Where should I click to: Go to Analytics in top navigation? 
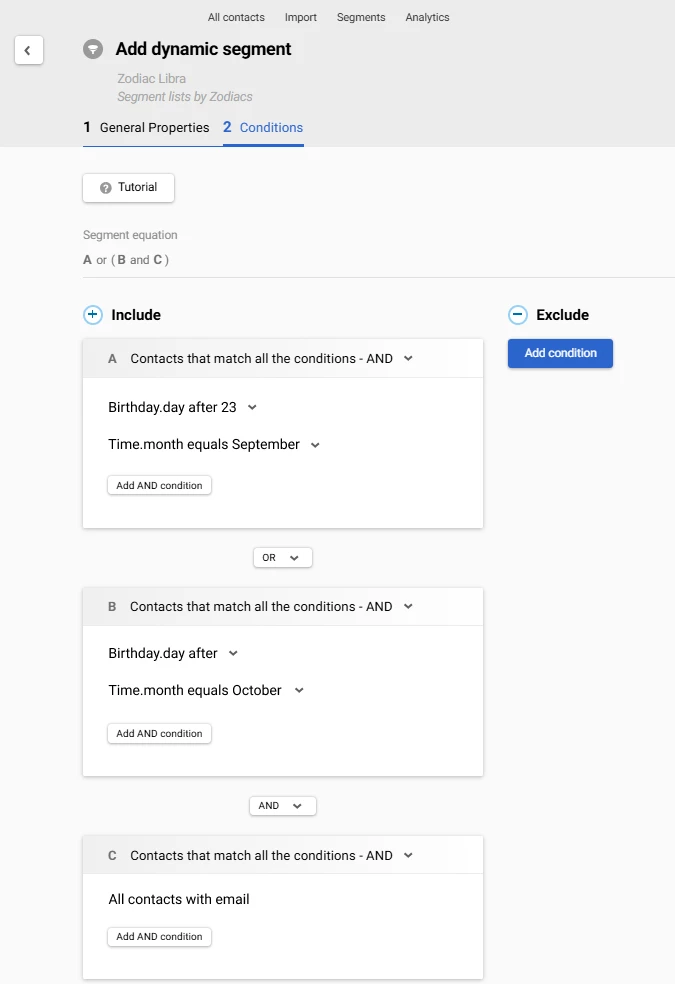(427, 18)
